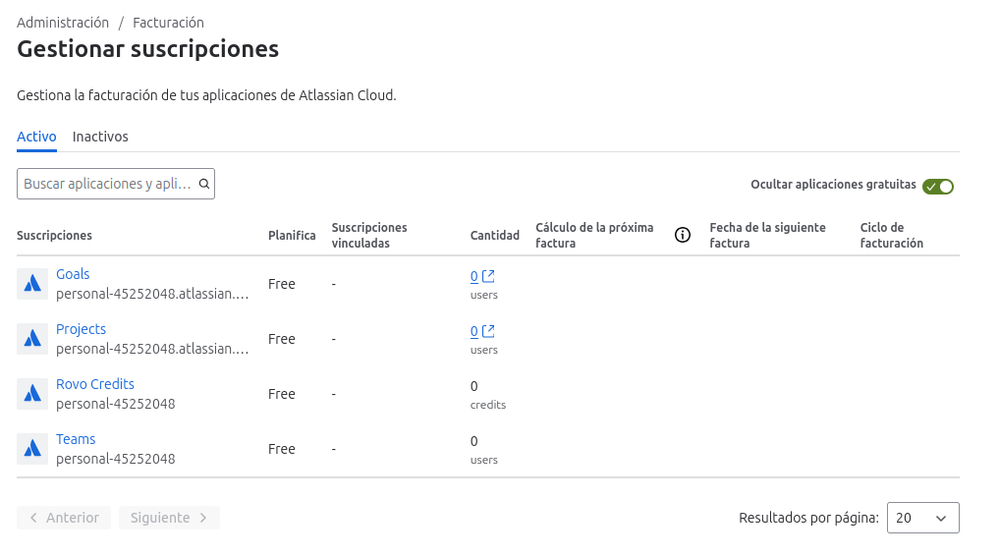The width and height of the screenshot is (999, 558).
Task: Click the Gestionar suscripciones heading
Action: 148,49
